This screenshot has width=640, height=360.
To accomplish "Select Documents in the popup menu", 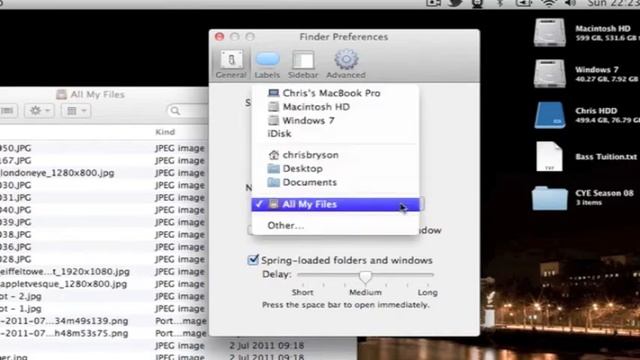I will (335, 182).
